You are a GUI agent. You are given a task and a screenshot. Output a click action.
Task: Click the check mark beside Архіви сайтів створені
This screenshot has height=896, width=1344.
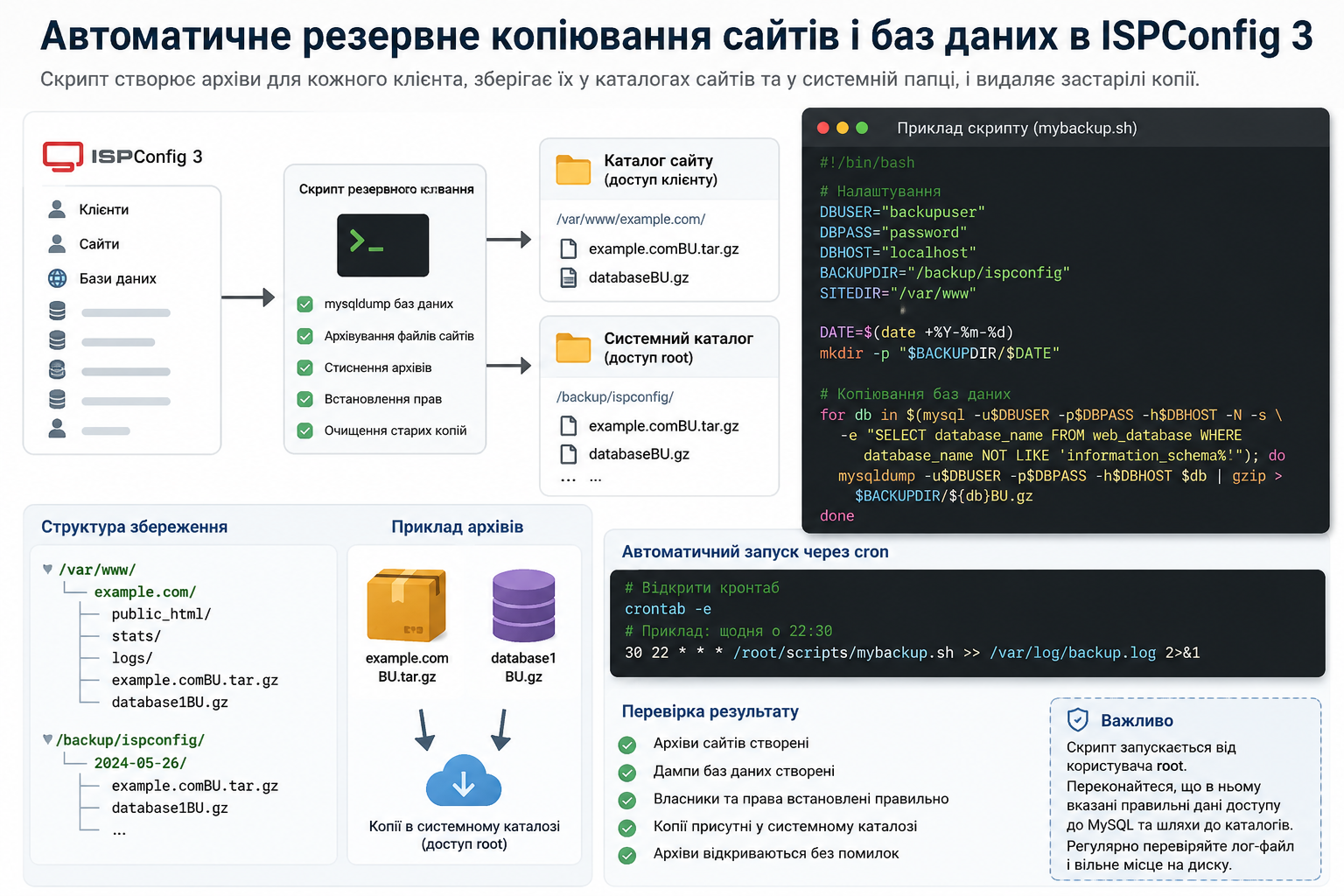[626, 745]
